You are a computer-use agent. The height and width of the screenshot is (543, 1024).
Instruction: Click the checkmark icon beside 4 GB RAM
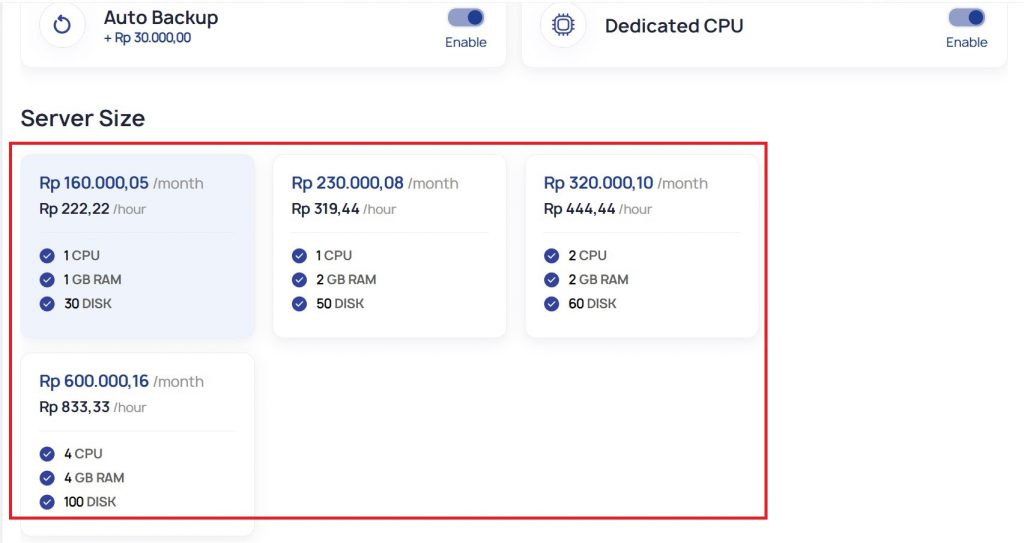tap(47, 478)
